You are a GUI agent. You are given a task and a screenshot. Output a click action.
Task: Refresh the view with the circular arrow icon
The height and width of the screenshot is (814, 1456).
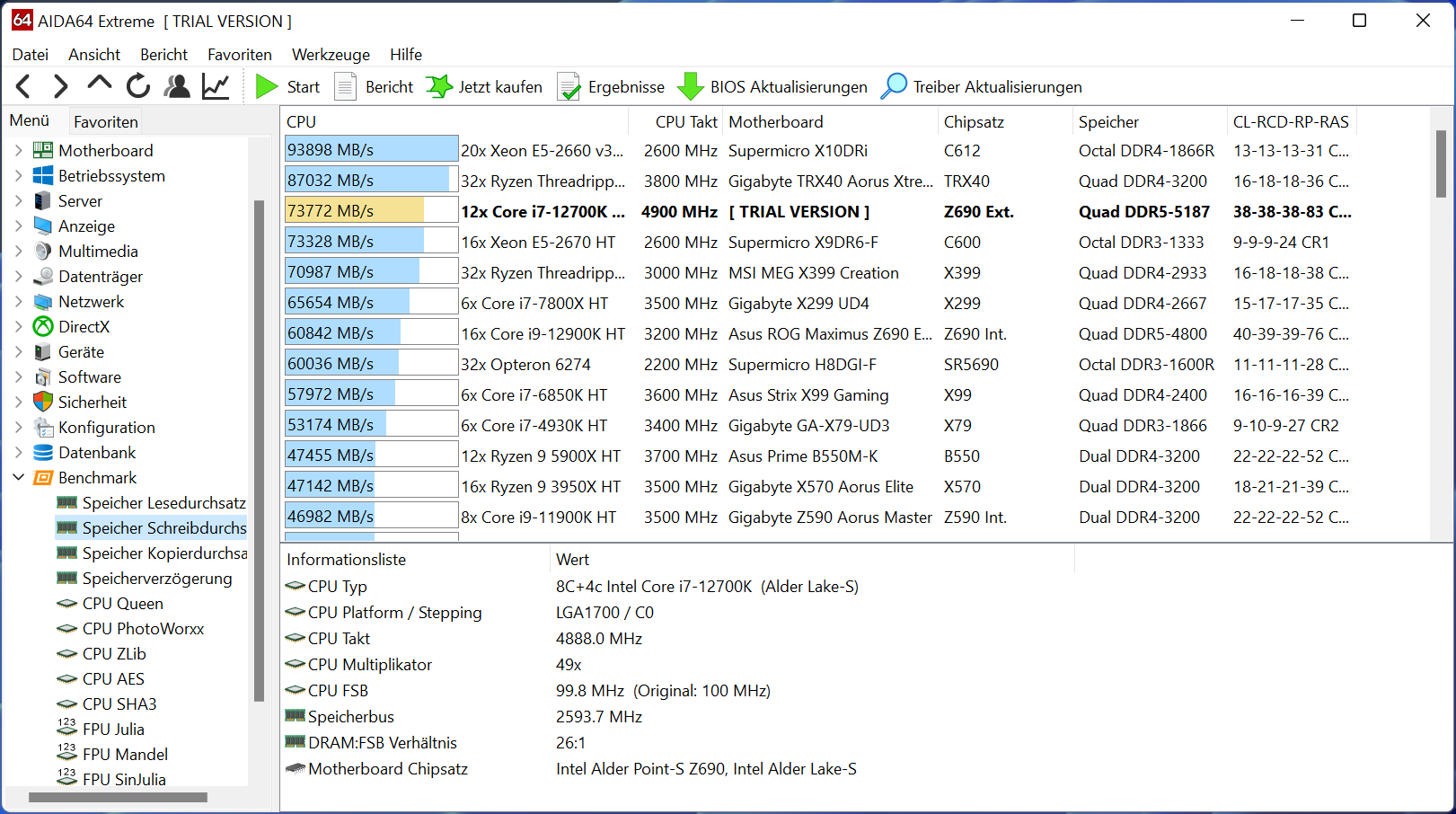(x=137, y=85)
